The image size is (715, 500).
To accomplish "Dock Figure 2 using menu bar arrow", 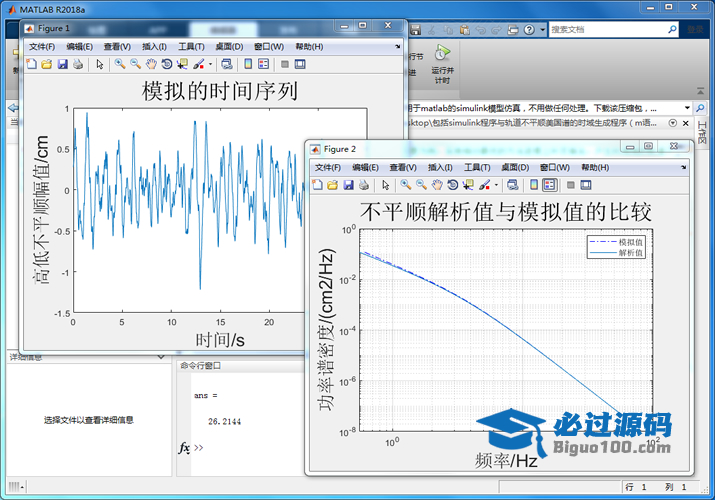I will [684, 167].
